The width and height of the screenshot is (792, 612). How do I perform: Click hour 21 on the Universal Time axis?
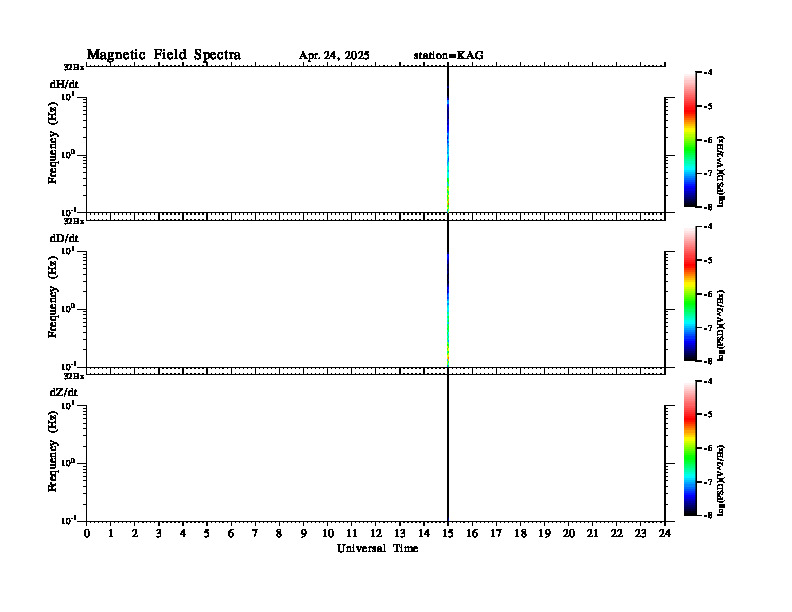pyautogui.click(x=592, y=533)
